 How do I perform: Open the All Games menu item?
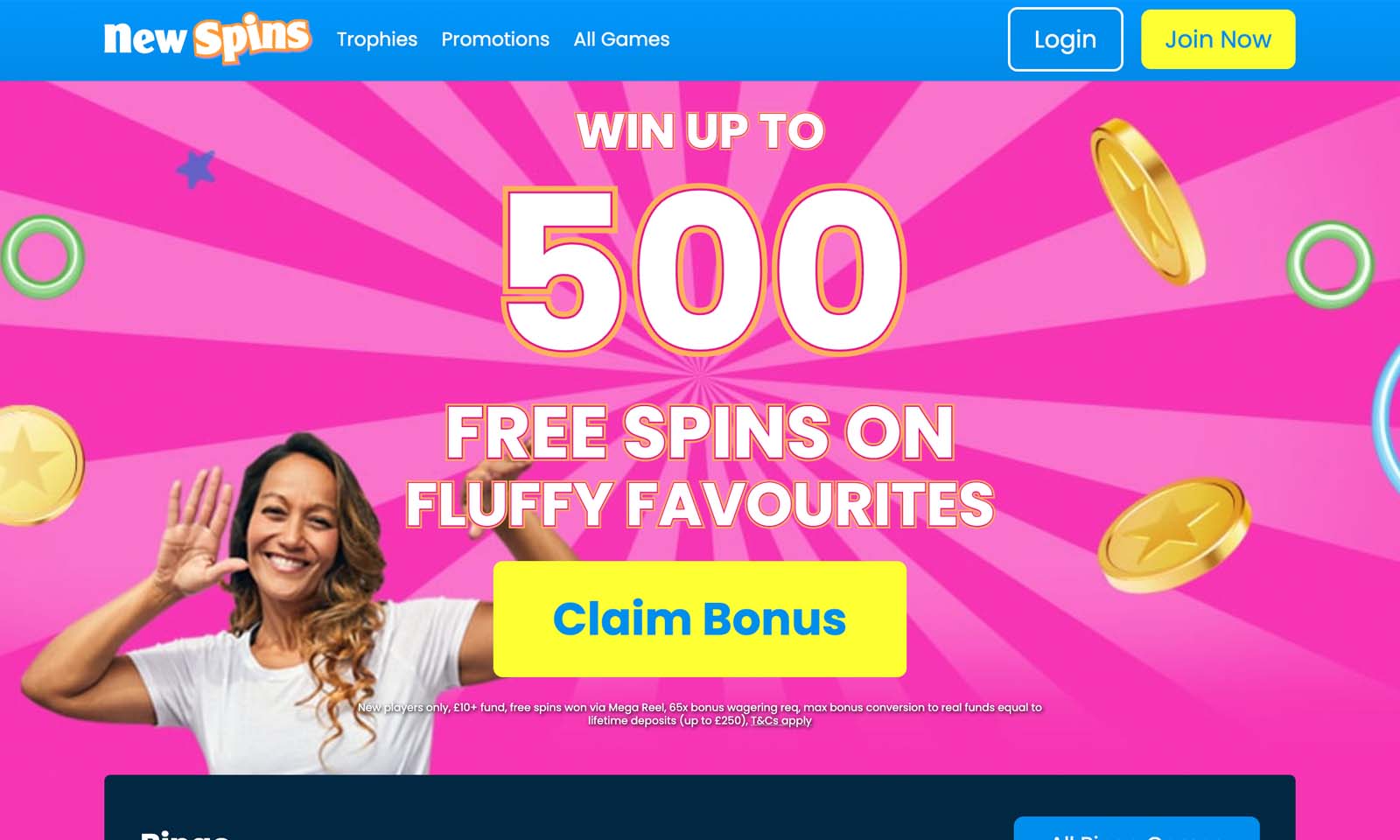(x=621, y=39)
